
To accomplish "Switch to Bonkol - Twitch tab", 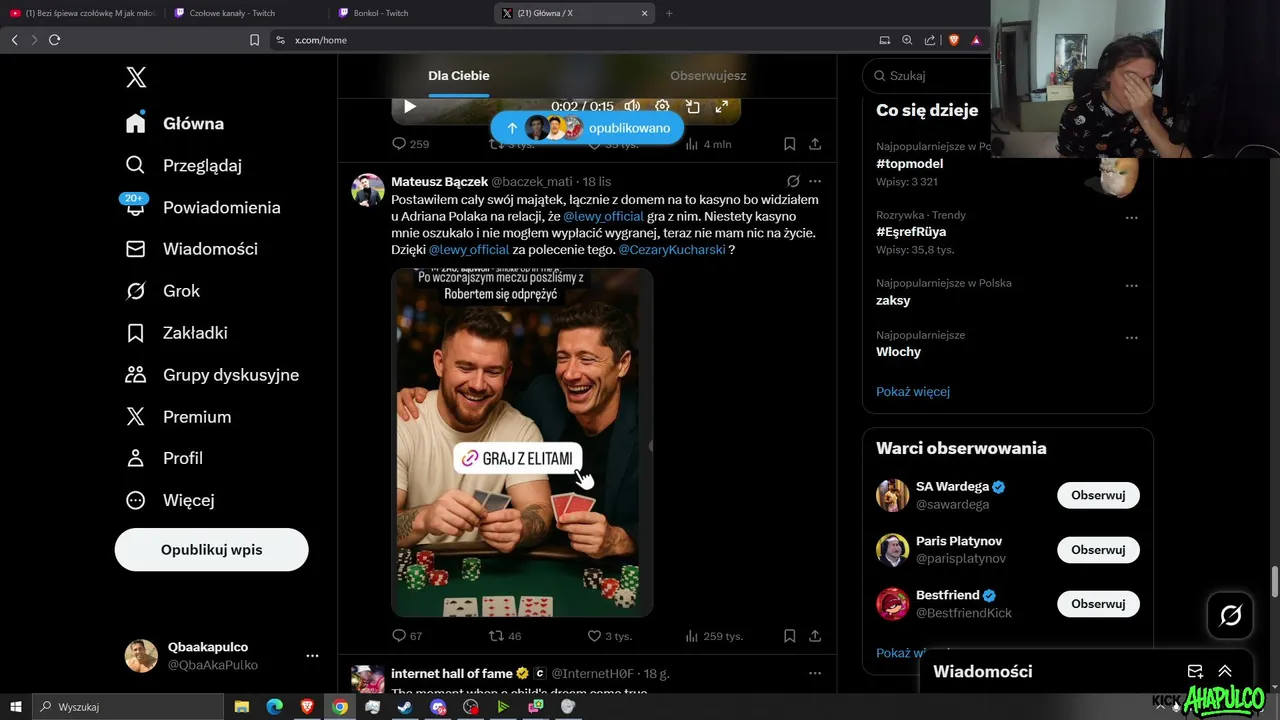I will pyautogui.click(x=408, y=13).
